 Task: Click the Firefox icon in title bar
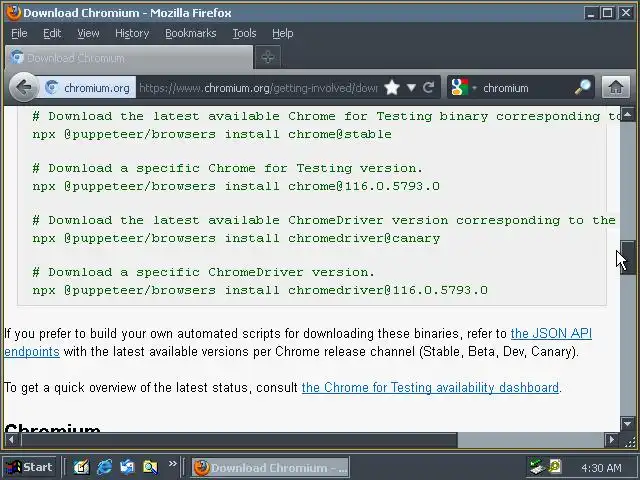tap(14, 13)
